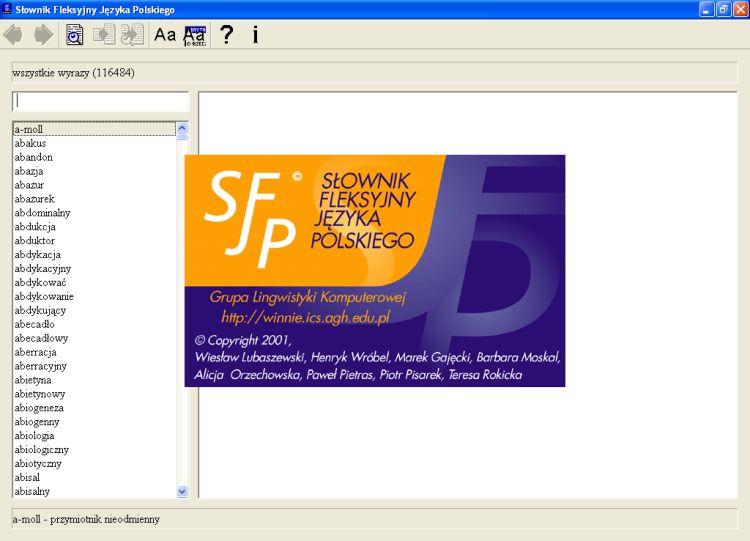
Task: Click the "wszystkie wyrazy (116484)" header text
Action: [x=73, y=73]
